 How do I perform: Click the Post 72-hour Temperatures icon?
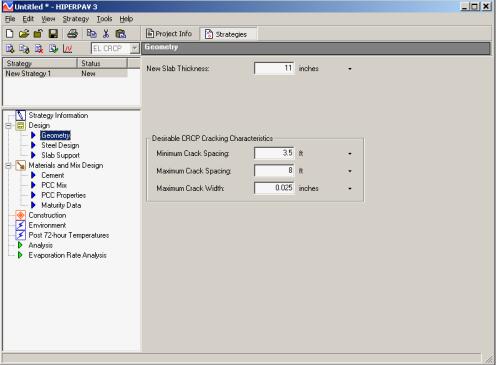(21, 235)
